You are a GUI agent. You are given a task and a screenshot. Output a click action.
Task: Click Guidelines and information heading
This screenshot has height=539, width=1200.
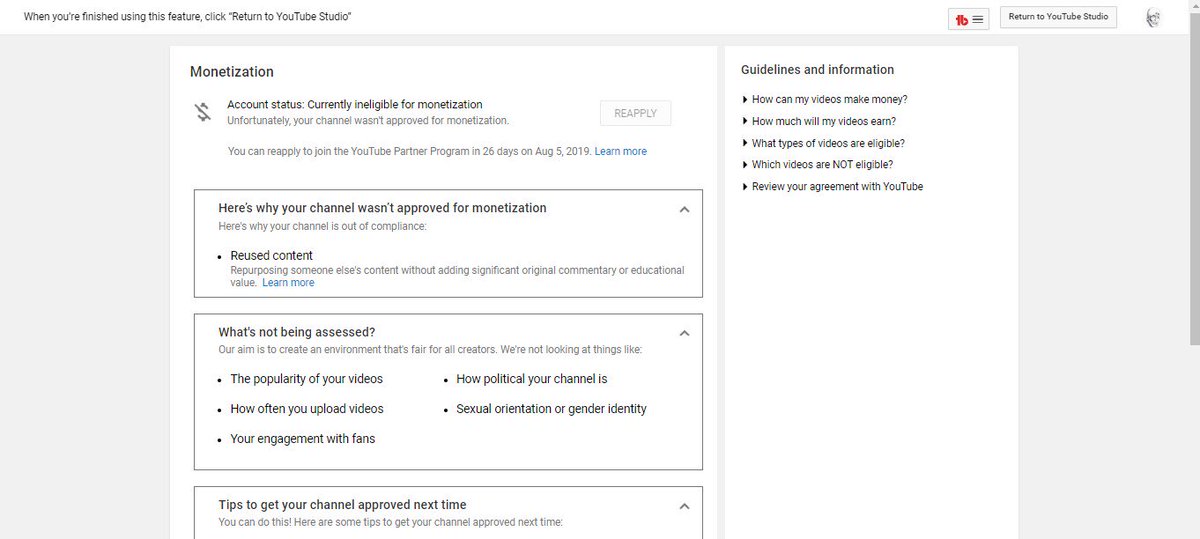pos(817,70)
